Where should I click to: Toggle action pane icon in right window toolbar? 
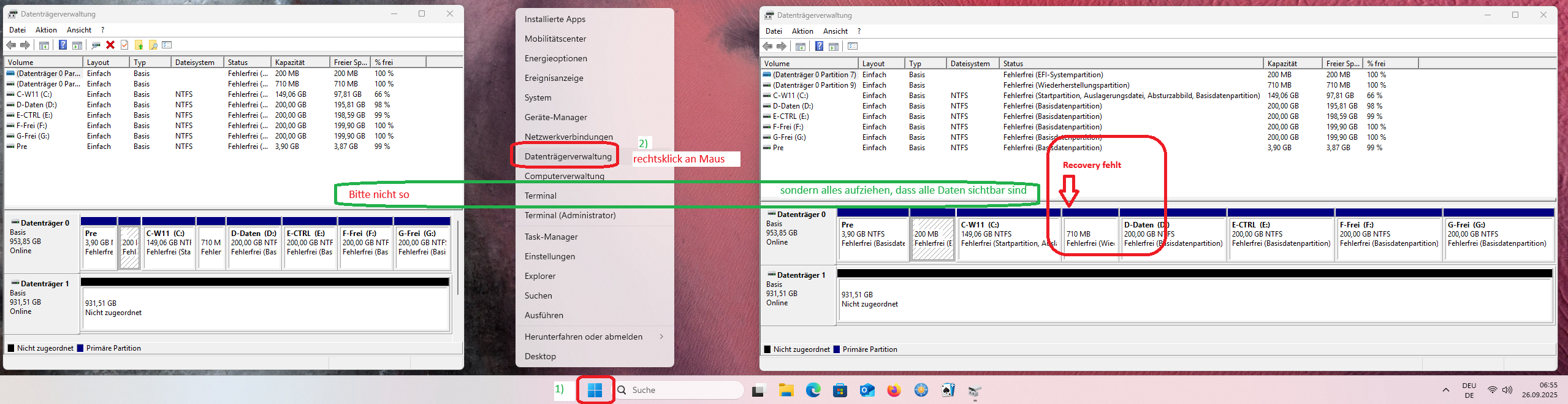coord(834,47)
